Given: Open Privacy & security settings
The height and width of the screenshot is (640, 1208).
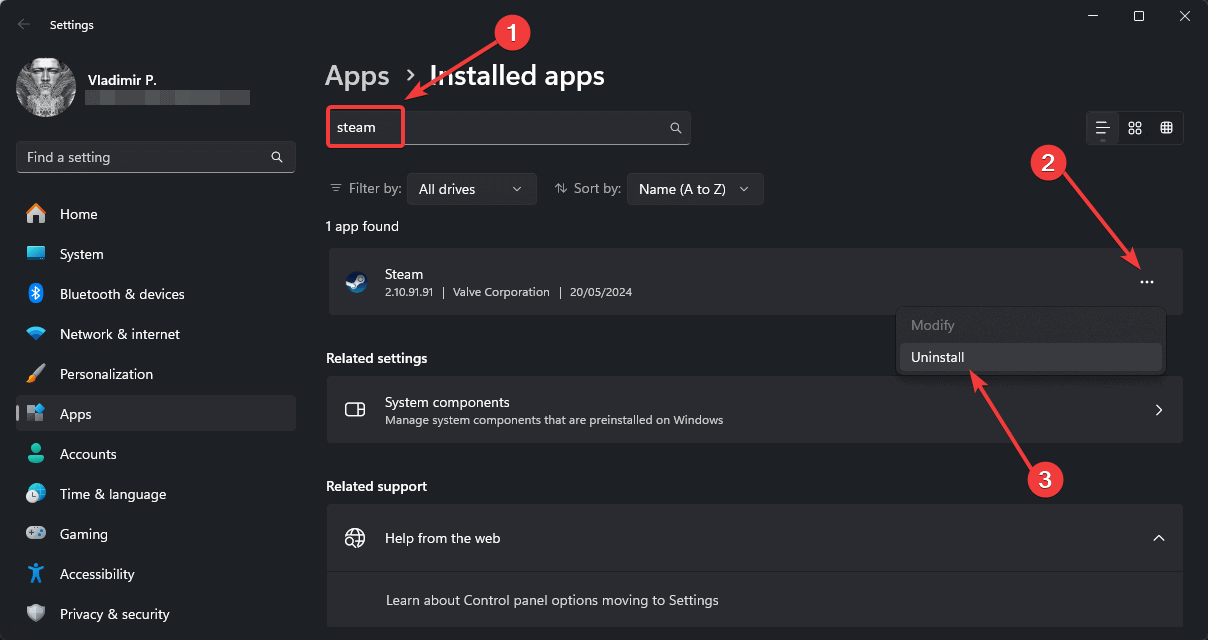Looking at the screenshot, I should pos(155,614).
